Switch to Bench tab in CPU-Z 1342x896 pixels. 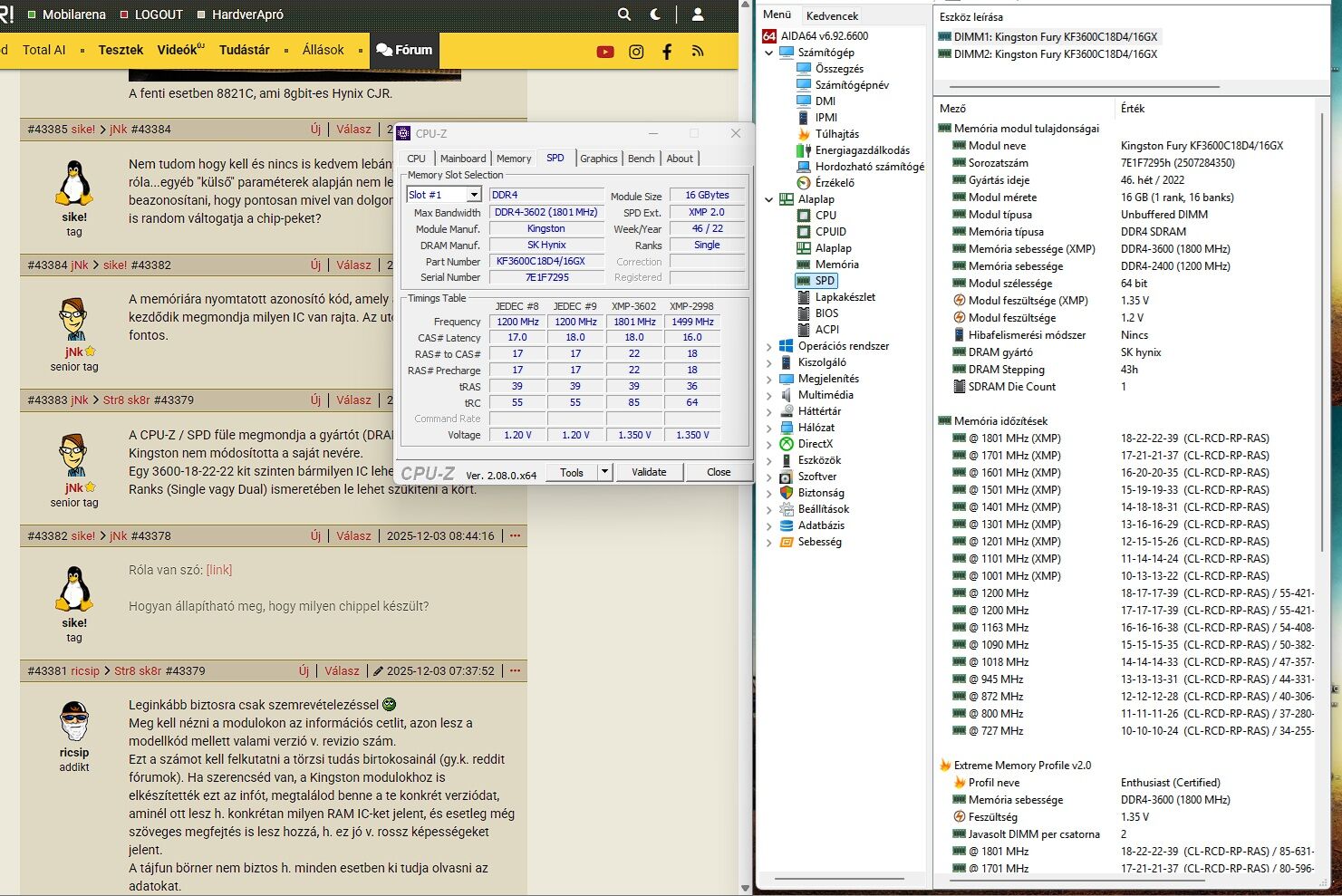641,159
